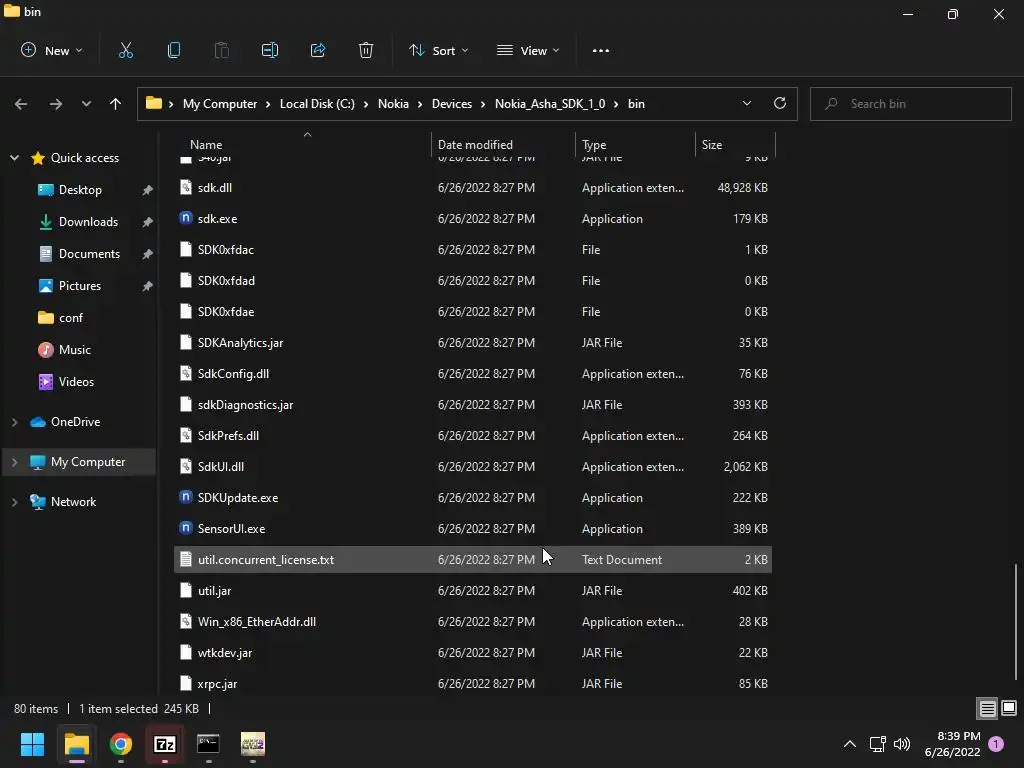Image resolution: width=1024 pixels, height=768 pixels.
Task: Open the Sort options dropdown
Action: click(439, 50)
